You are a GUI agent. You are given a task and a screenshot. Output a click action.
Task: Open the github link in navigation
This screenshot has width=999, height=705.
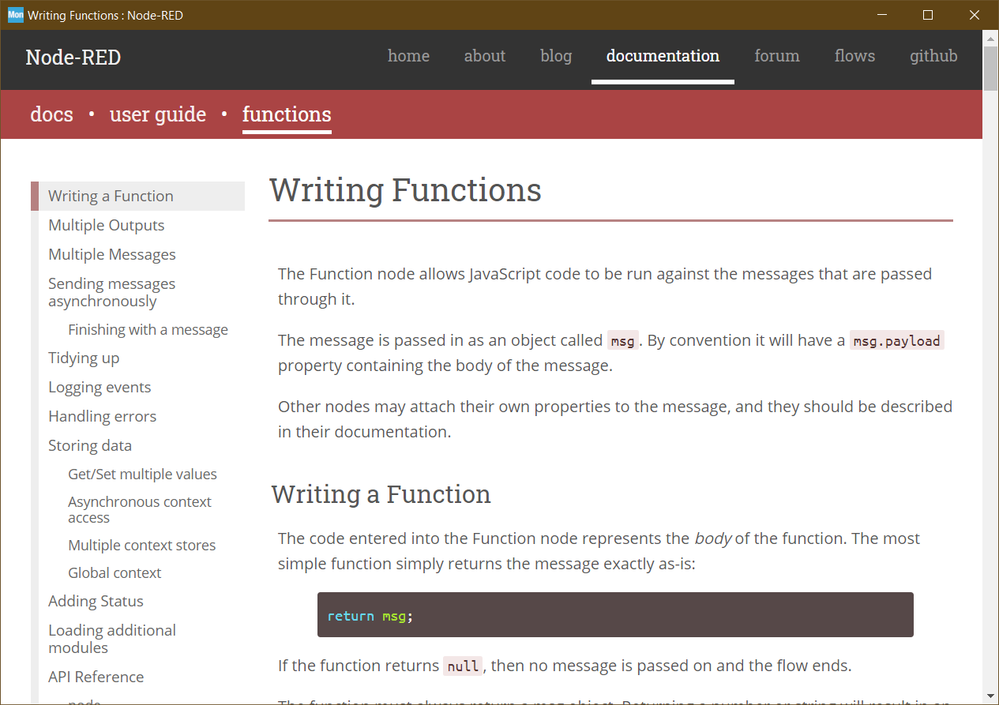pyautogui.click(x=933, y=56)
